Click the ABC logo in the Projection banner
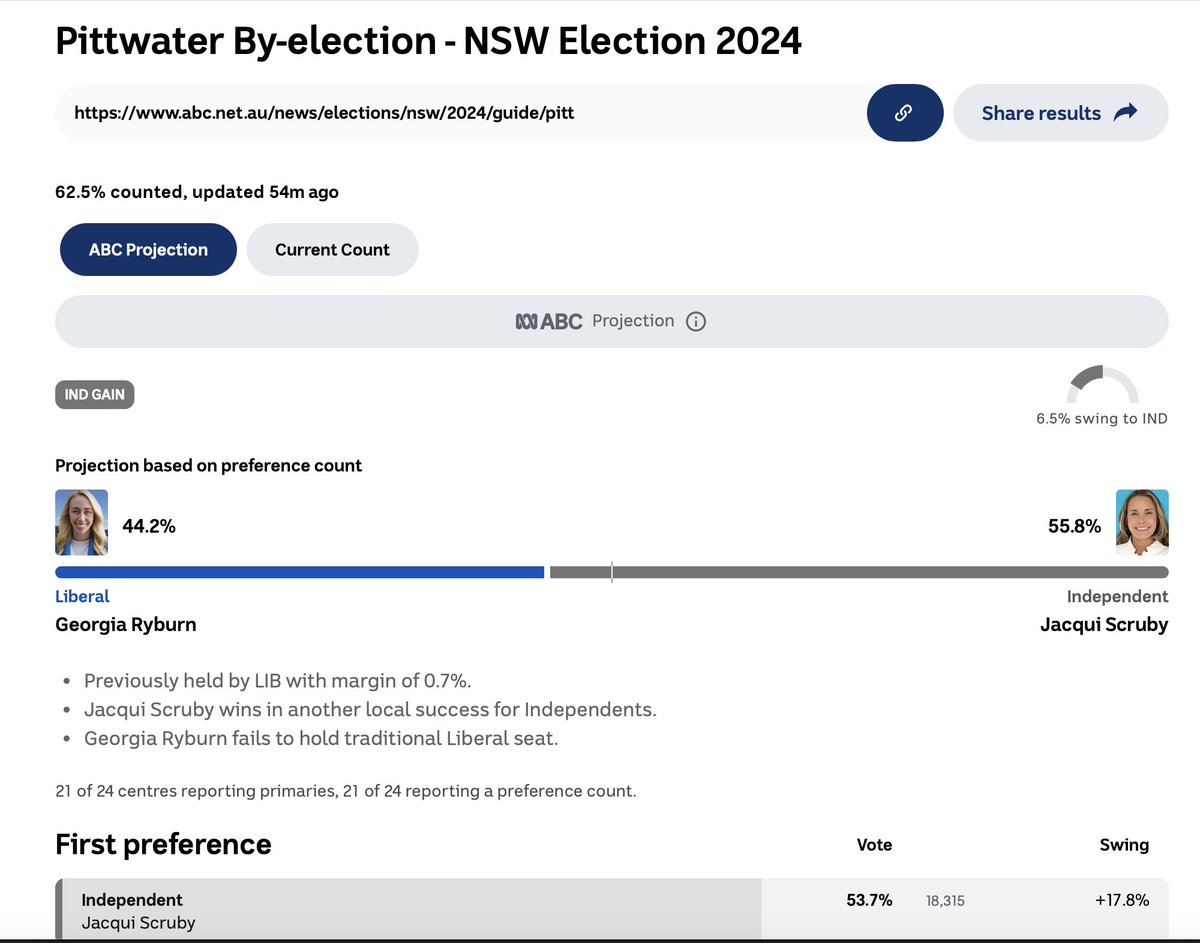Viewport: 1200px width, 943px height. click(546, 321)
